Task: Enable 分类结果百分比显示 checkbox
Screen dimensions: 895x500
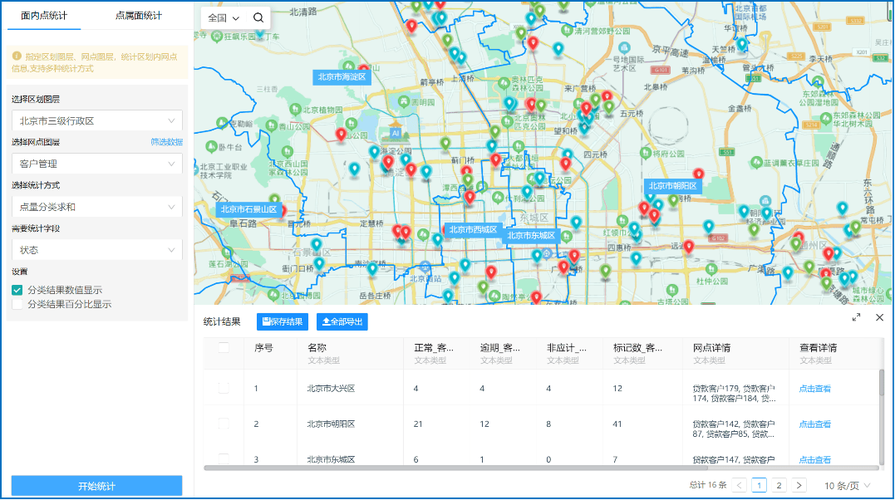Action: point(17,304)
